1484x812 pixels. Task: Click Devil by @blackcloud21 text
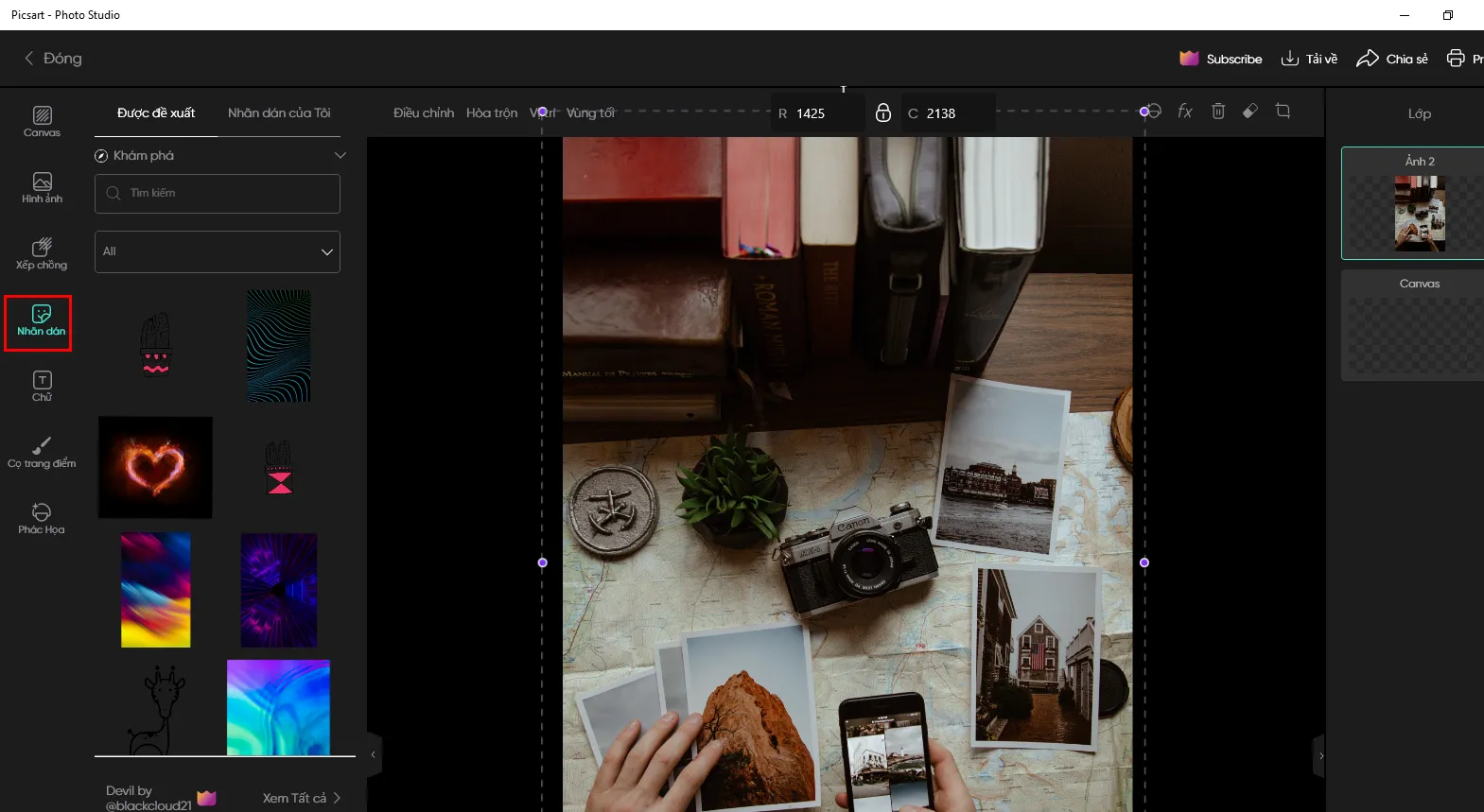pyautogui.click(x=148, y=798)
